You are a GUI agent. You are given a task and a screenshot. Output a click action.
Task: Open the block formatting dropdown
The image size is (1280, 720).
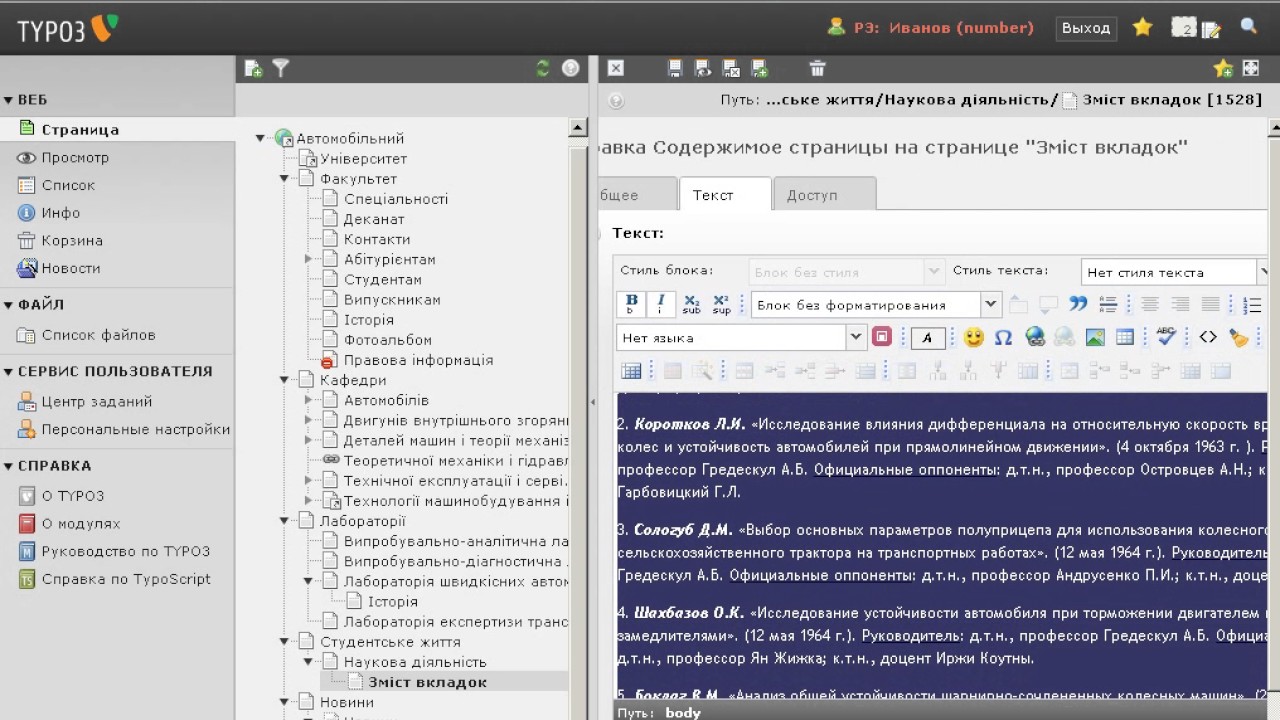[x=875, y=305]
